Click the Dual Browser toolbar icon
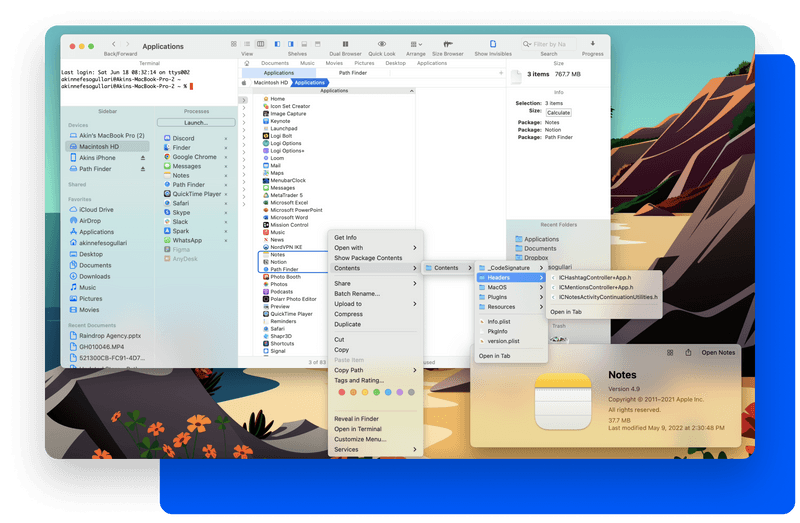The width and height of the screenshot is (800, 523). tap(345, 44)
